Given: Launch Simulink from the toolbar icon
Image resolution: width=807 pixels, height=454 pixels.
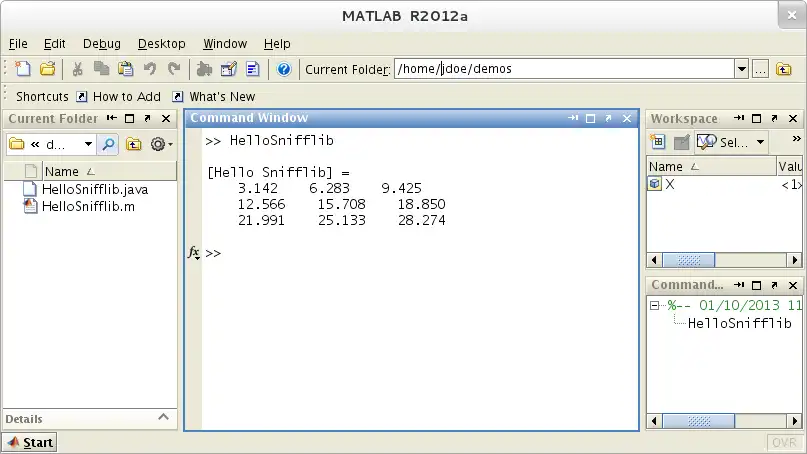Looking at the screenshot, I should tap(204, 69).
